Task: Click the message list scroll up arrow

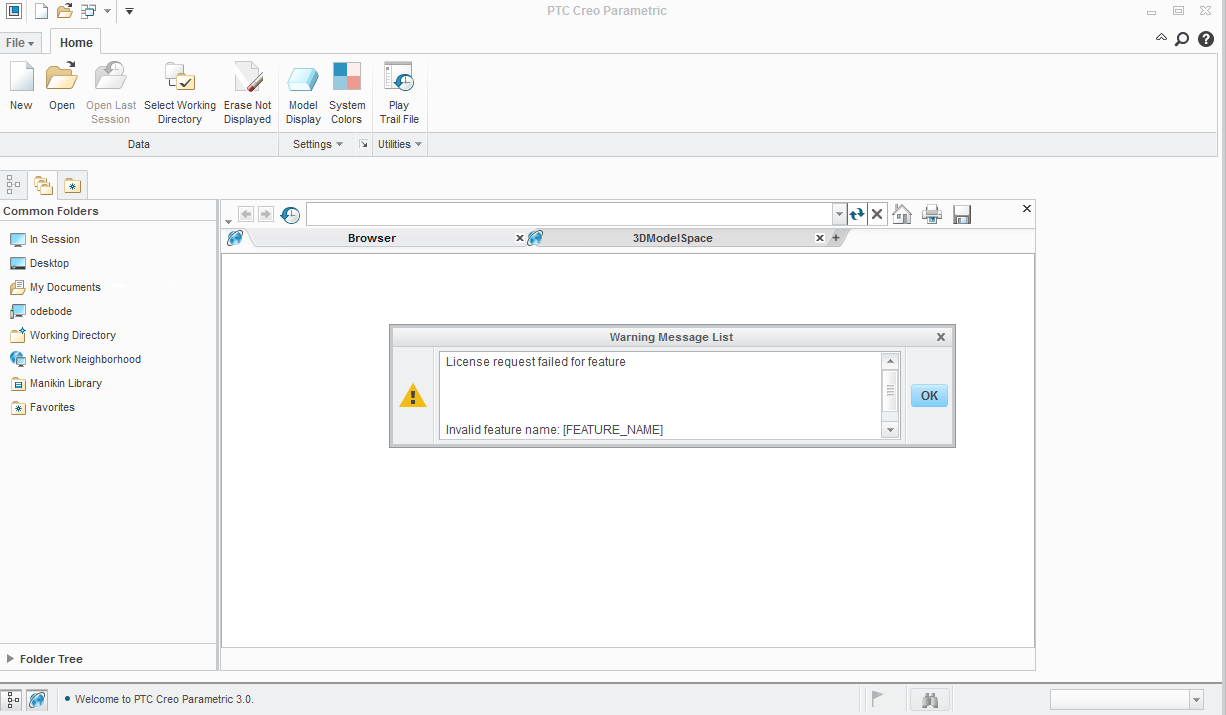Action: pos(890,361)
